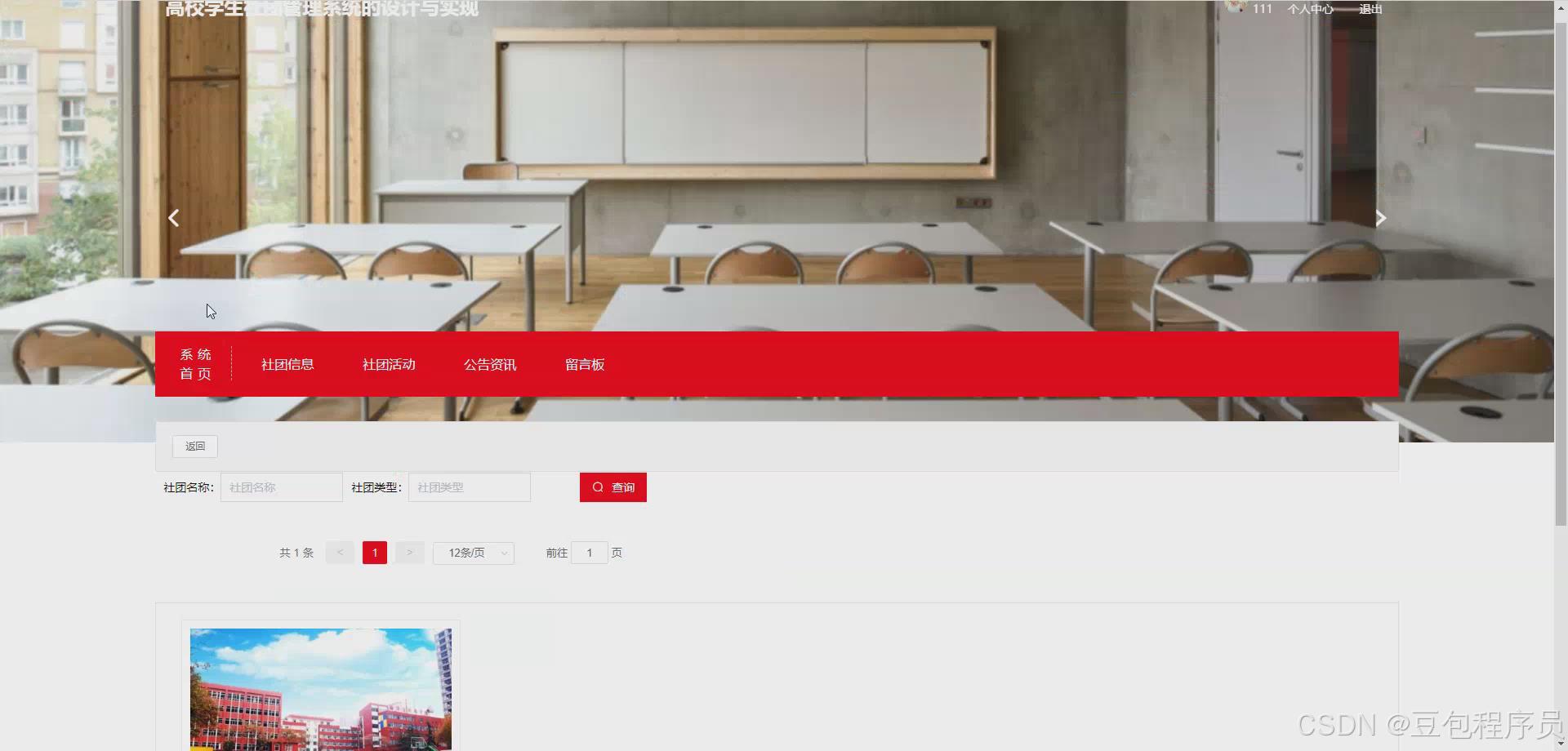Screen dimensions: 1568x751
Task: Open the 留言板 menu item
Action: pyautogui.click(x=585, y=365)
